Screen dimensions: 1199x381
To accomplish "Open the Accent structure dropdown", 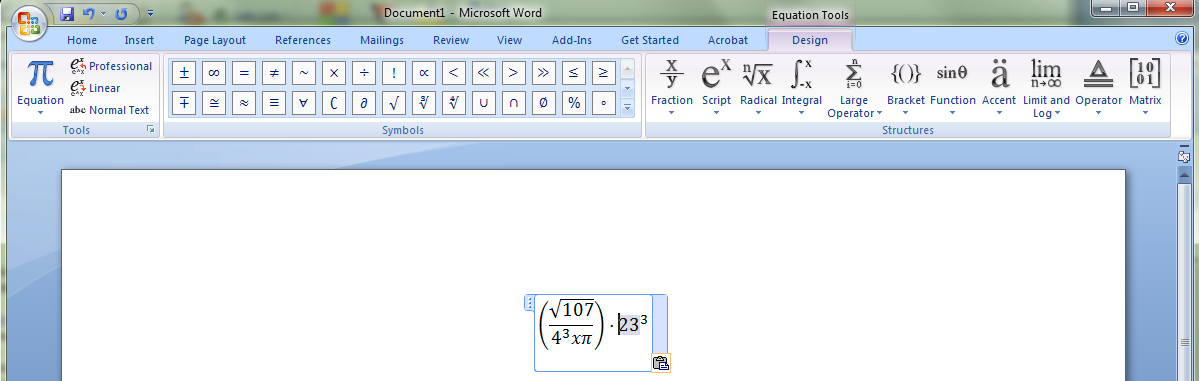I will [x=999, y=89].
